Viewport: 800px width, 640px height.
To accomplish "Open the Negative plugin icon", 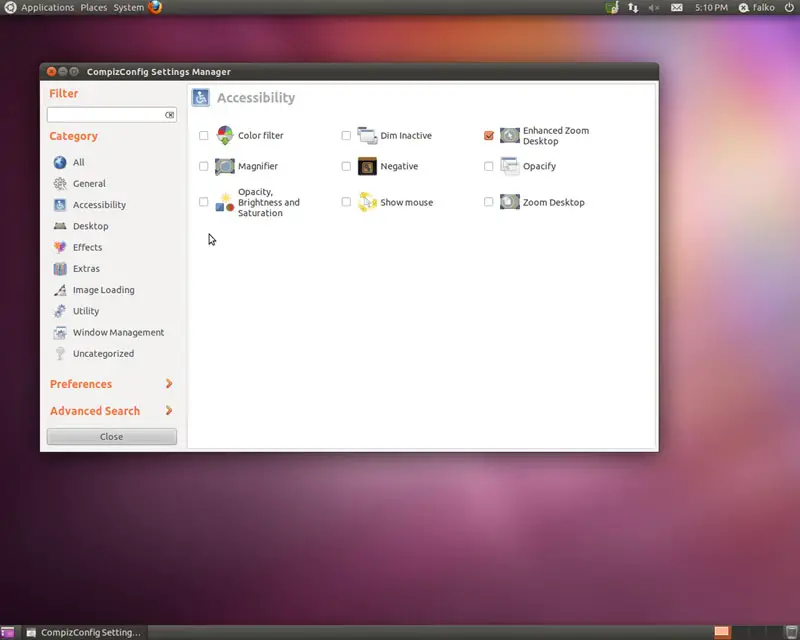I will click(x=367, y=166).
